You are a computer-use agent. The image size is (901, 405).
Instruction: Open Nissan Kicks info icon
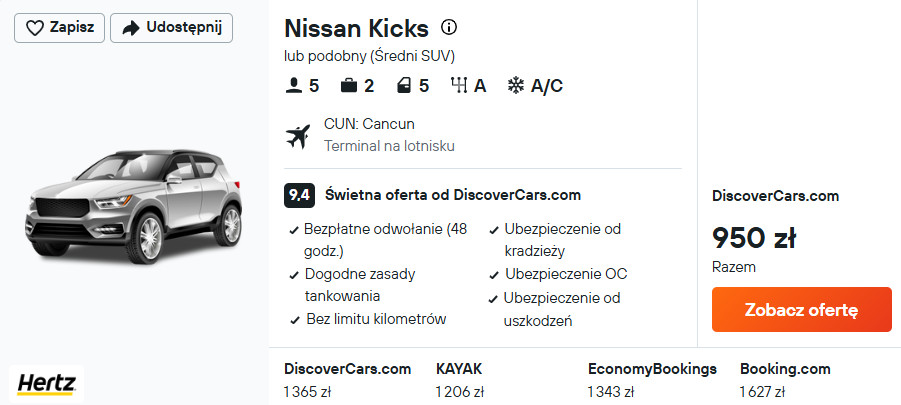point(450,27)
